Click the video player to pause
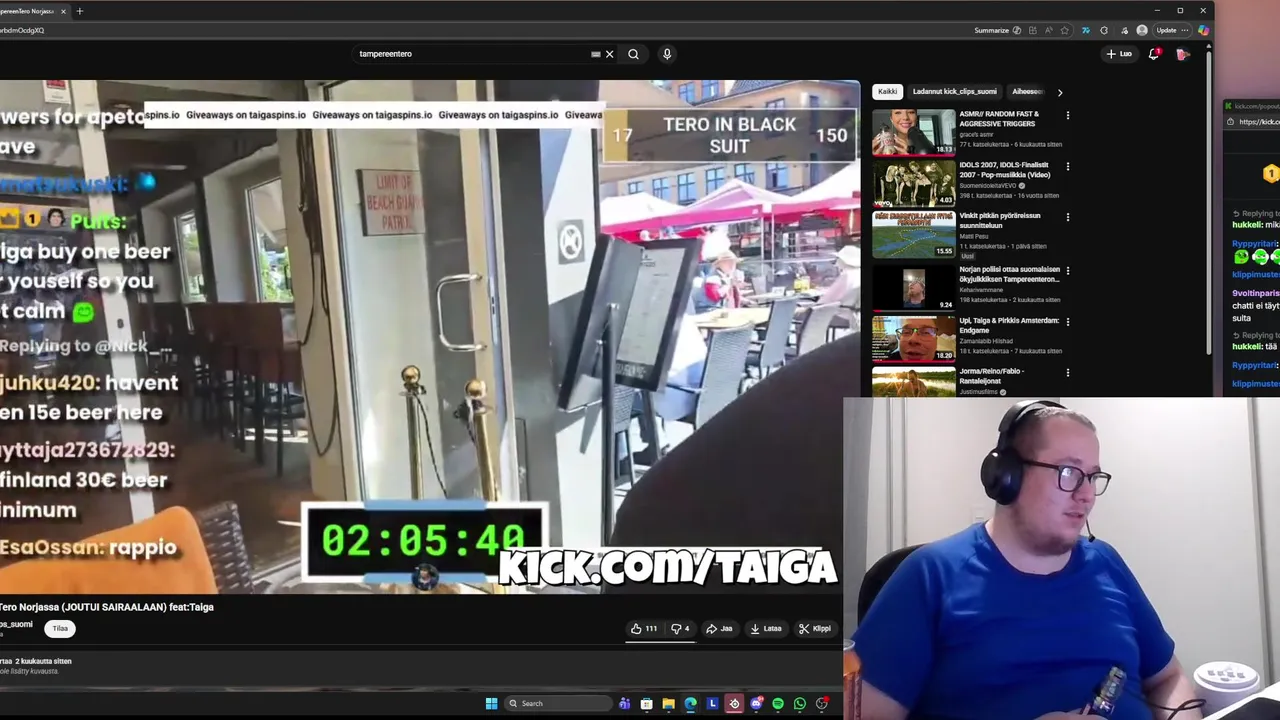The image size is (1280, 720). (430, 337)
